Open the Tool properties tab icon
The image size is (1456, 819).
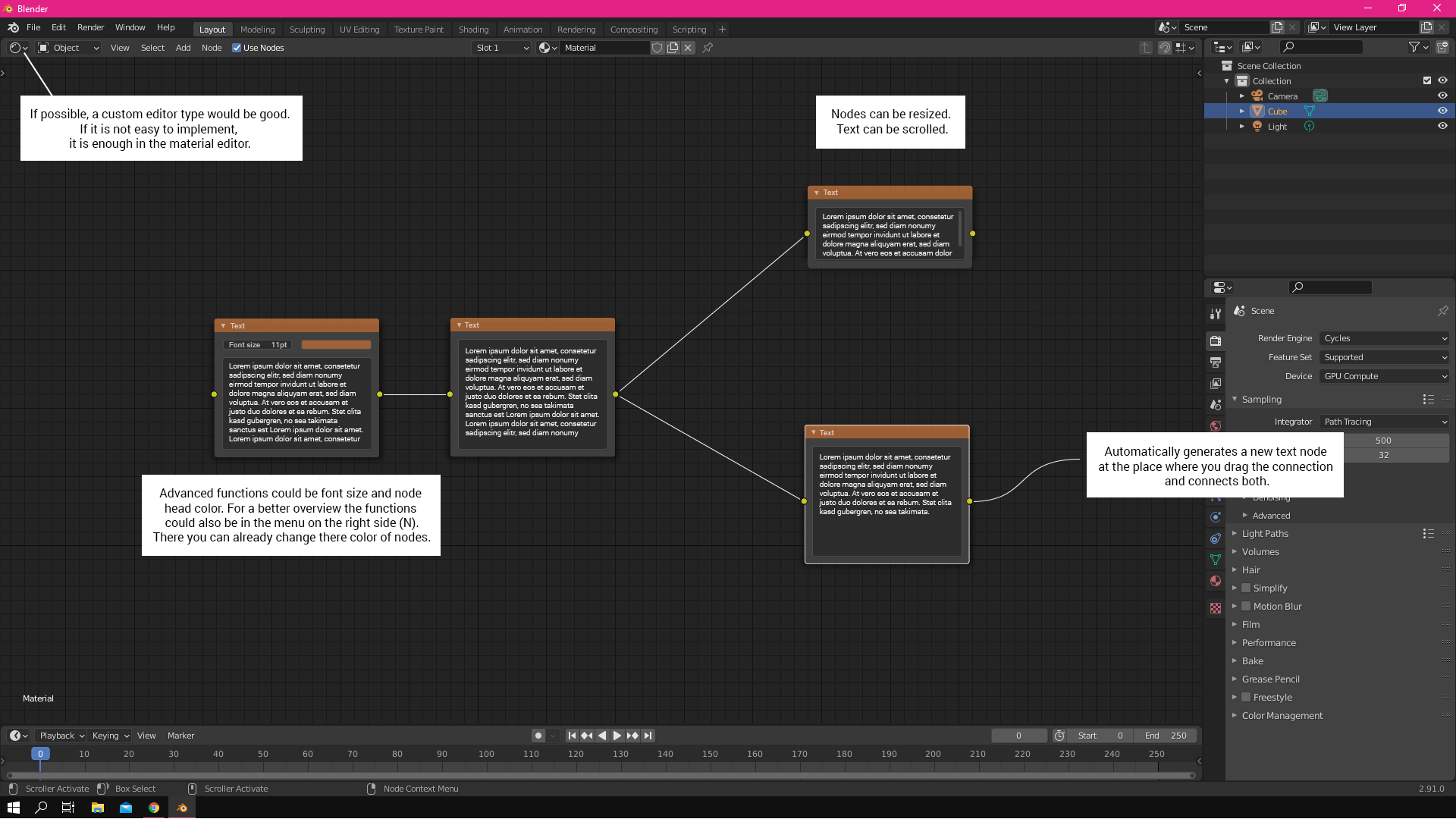[1216, 314]
